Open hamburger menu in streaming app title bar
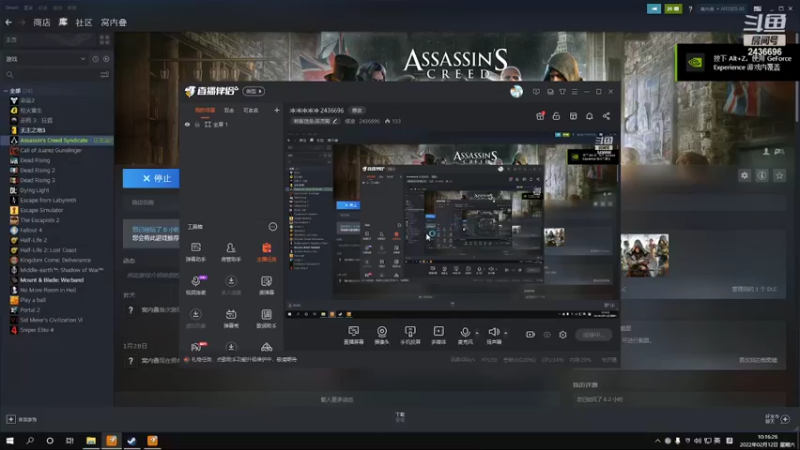 tap(574, 92)
